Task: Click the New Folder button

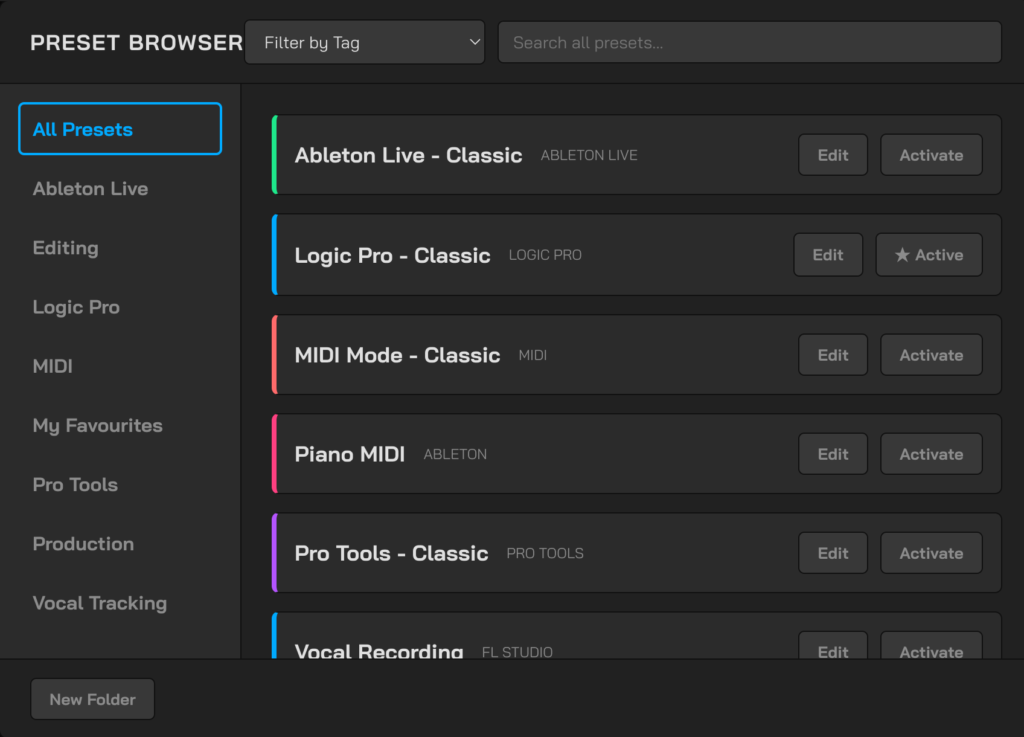Action: pos(92,700)
